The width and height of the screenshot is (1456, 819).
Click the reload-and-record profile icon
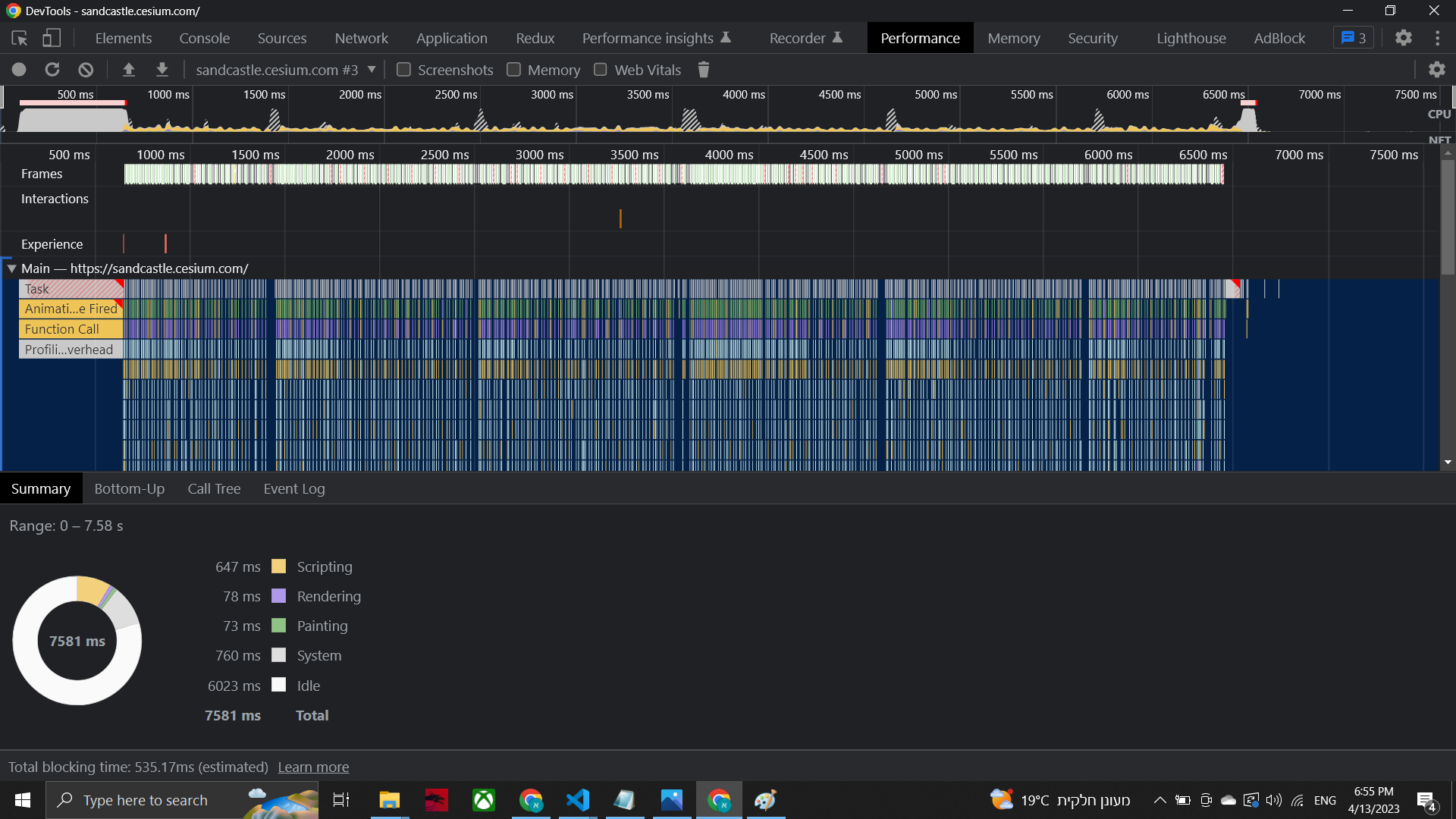(52, 69)
